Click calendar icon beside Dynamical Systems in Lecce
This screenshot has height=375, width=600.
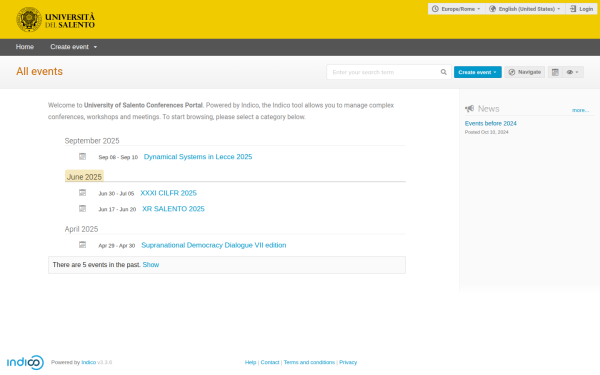[x=82, y=156]
